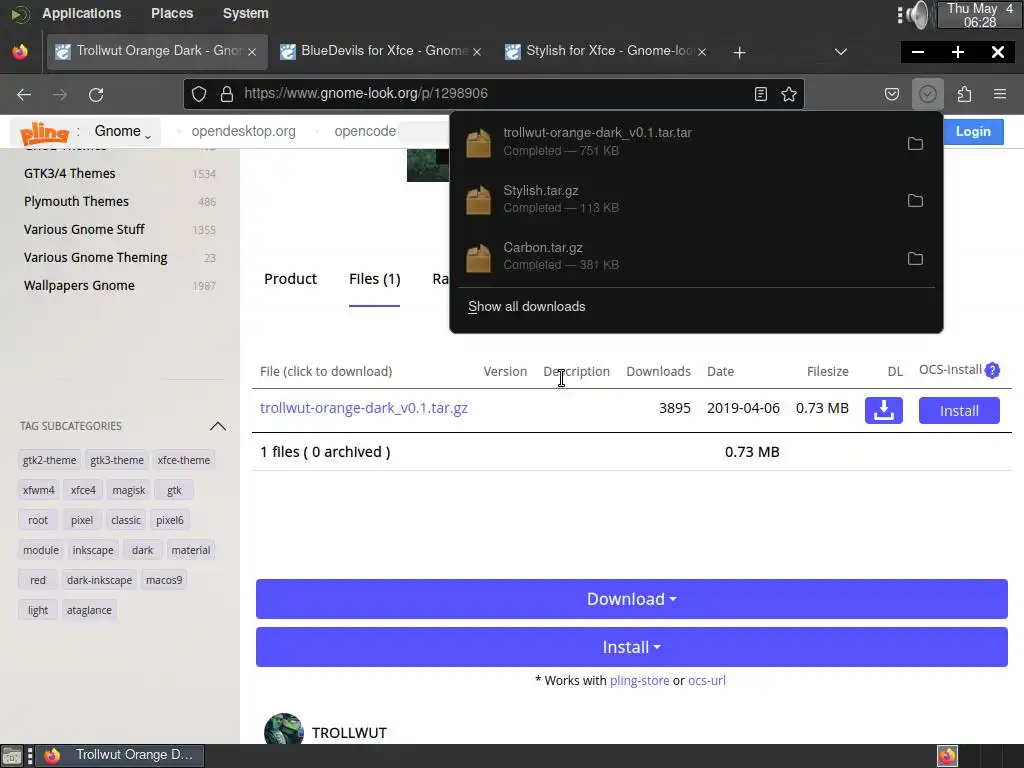This screenshot has width=1024, height=768.
Task: Click Show all downloads
Action: click(x=526, y=306)
